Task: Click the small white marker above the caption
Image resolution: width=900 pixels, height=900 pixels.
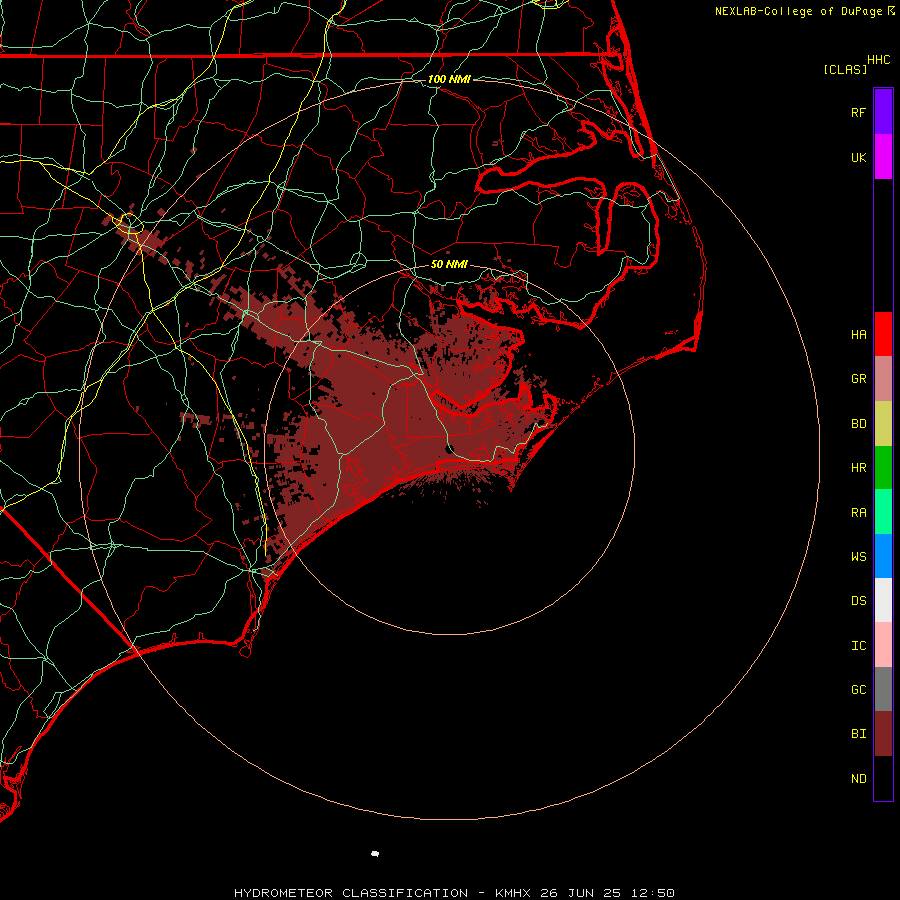Action: (375, 854)
